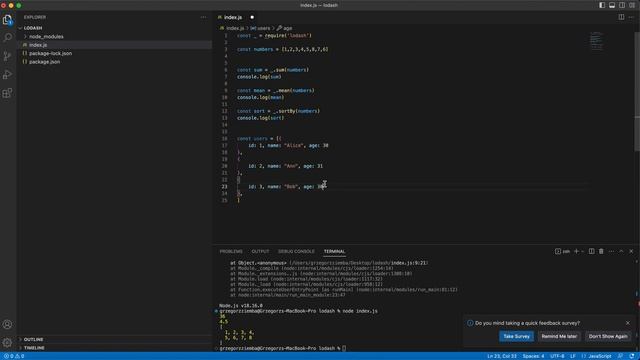Split the terminal
The image size is (640, 360).
tap(591, 251)
